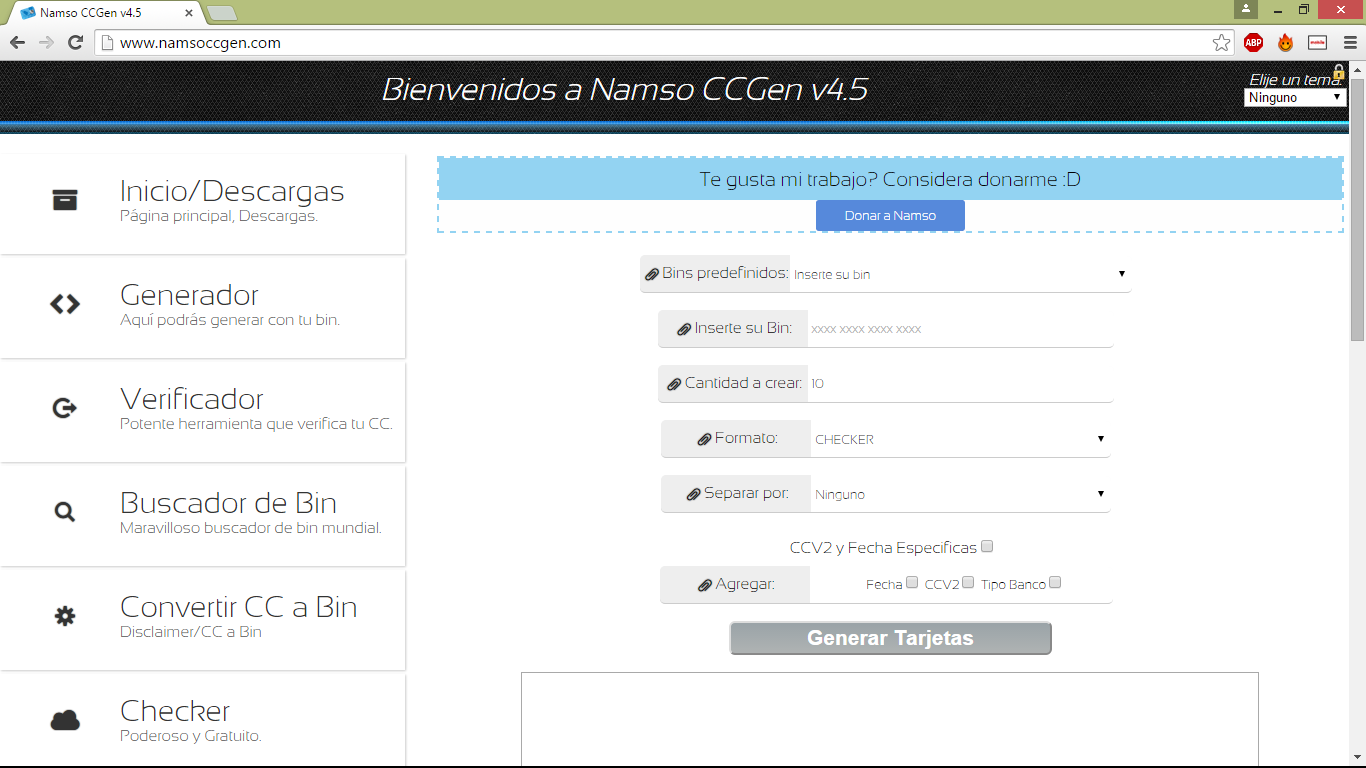Enable the CCV2 y Fecha Especificas checkbox
The height and width of the screenshot is (768, 1366).
click(987, 547)
